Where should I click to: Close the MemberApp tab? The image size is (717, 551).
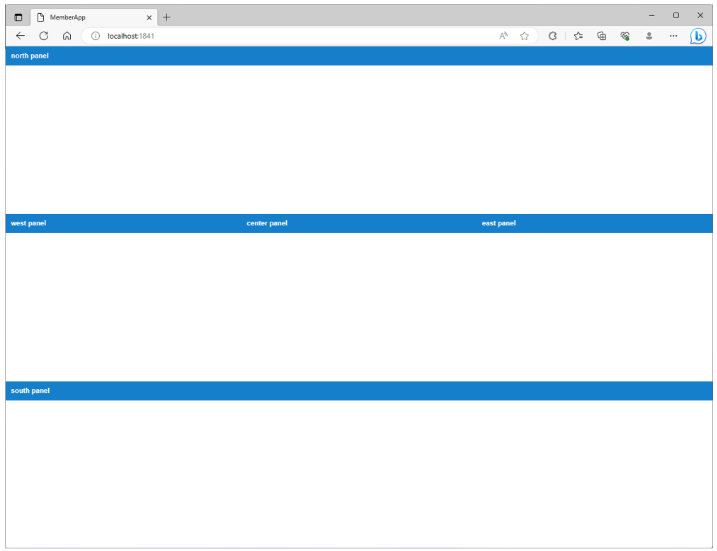pyautogui.click(x=149, y=17)
